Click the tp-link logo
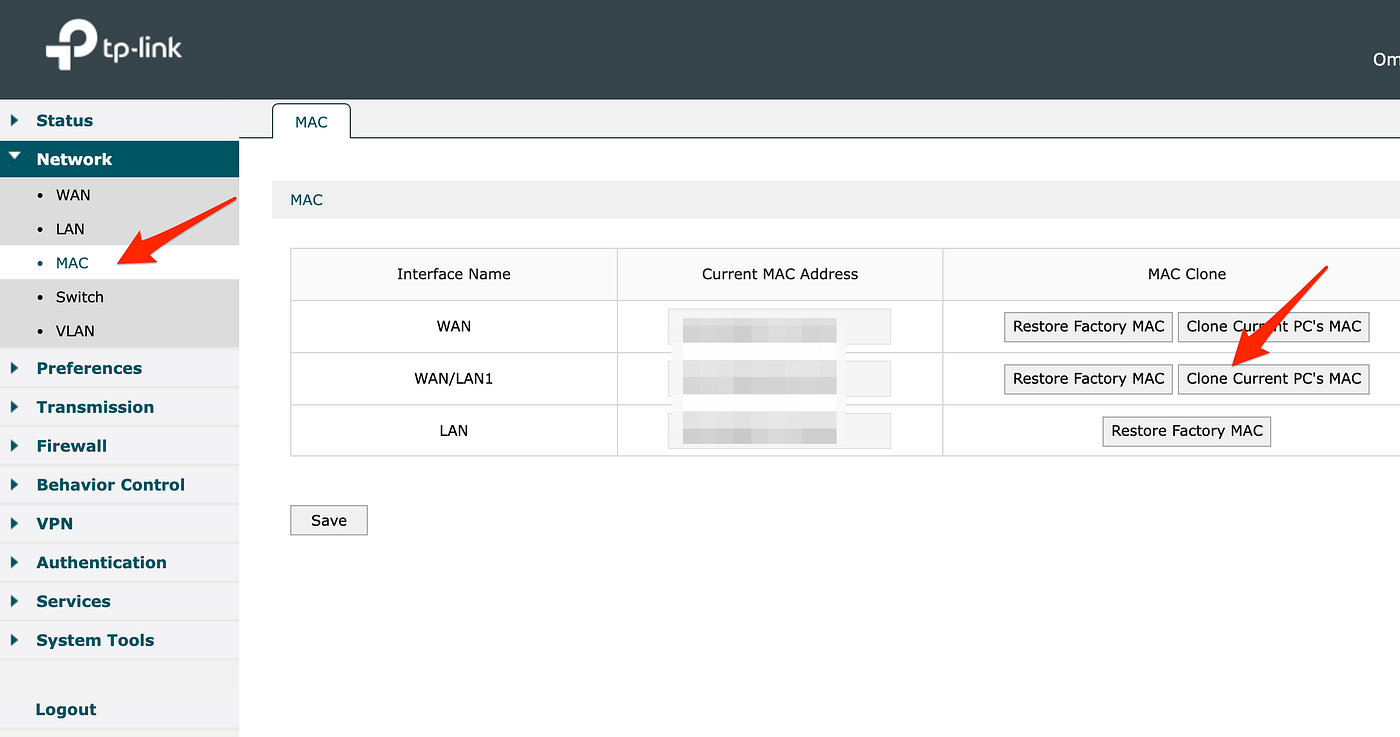Image resolution: width=1400 pixels, height=737 pixels. (114, 47)
